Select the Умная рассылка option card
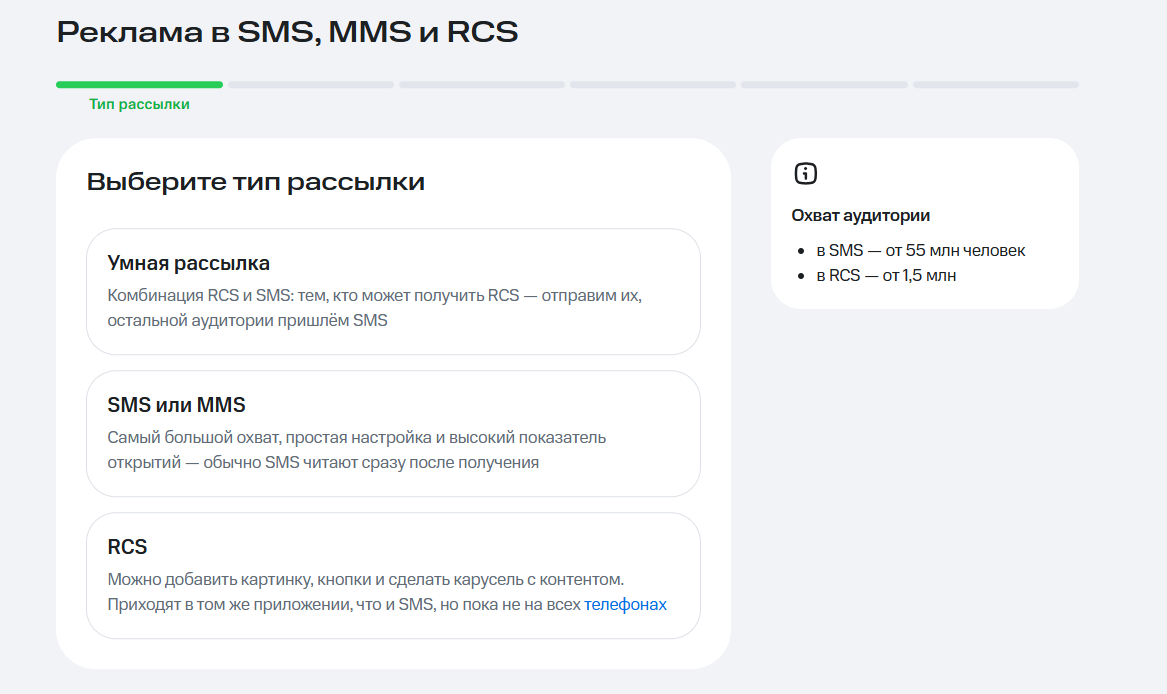Viewport: 1167px width, 694px height. 393,292
